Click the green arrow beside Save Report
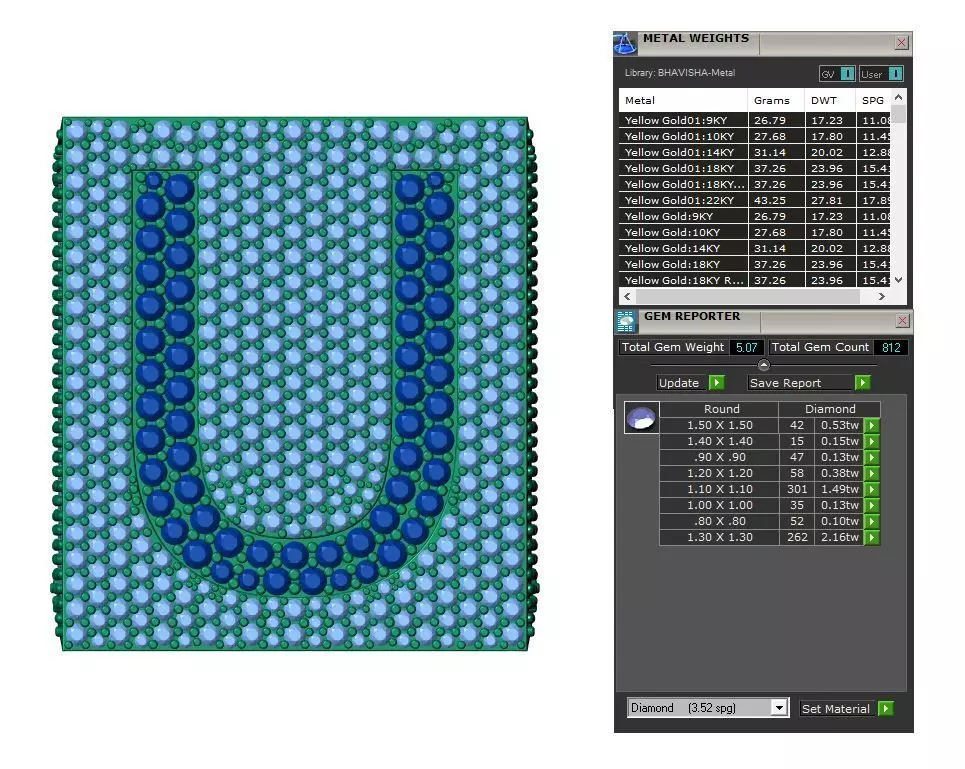This screenshot has height=769, width=965. 863,383
